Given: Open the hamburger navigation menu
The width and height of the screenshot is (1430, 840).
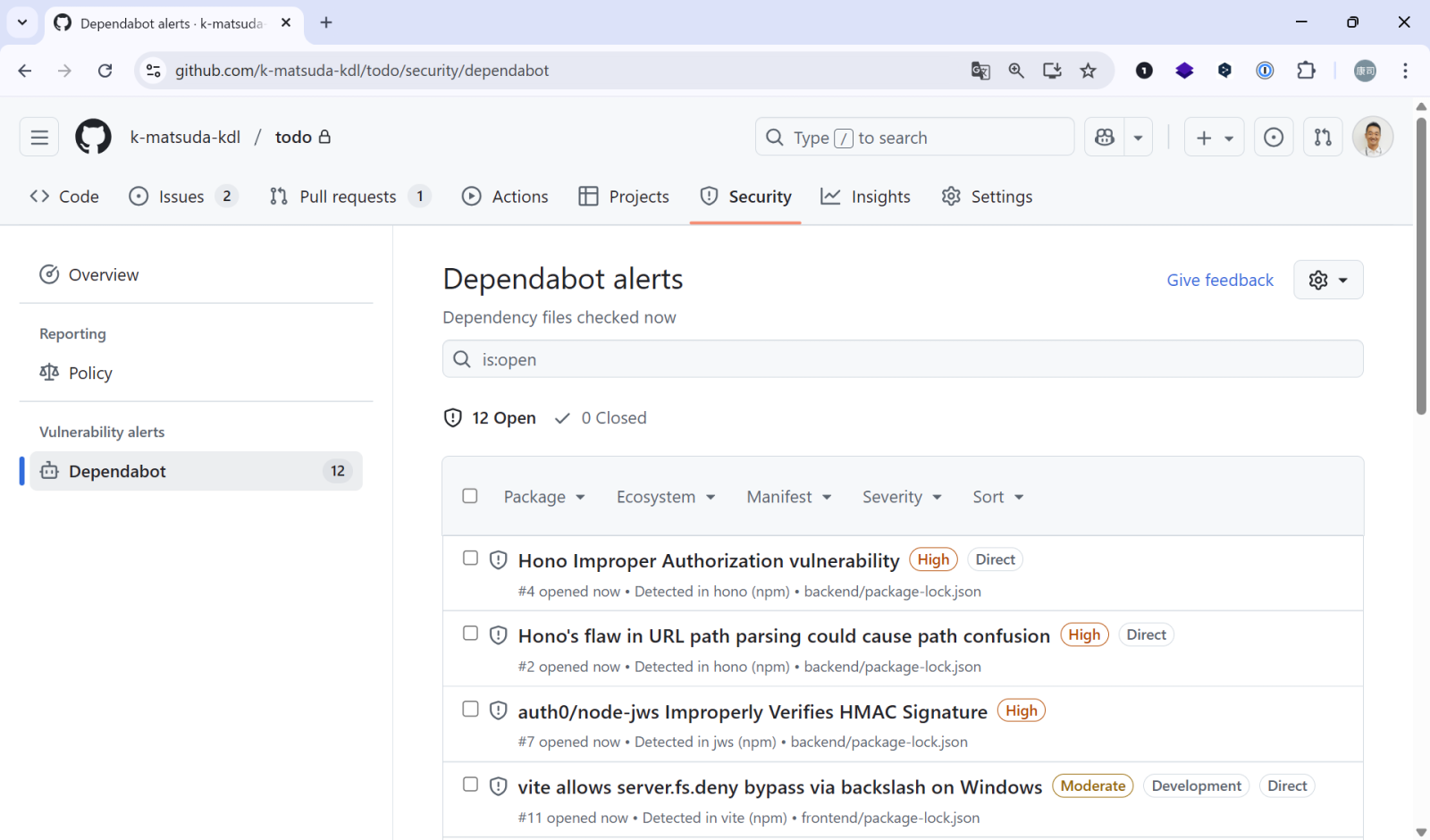Looking at the screenshot, I should (x=39, y=138).
